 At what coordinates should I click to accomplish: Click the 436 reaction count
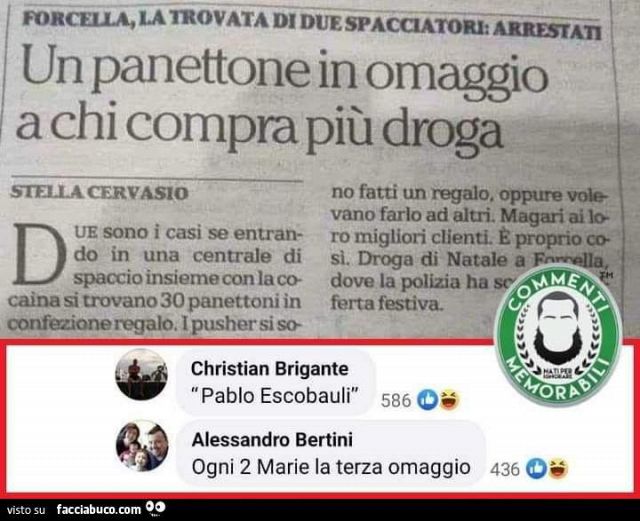tap(505, 469)
